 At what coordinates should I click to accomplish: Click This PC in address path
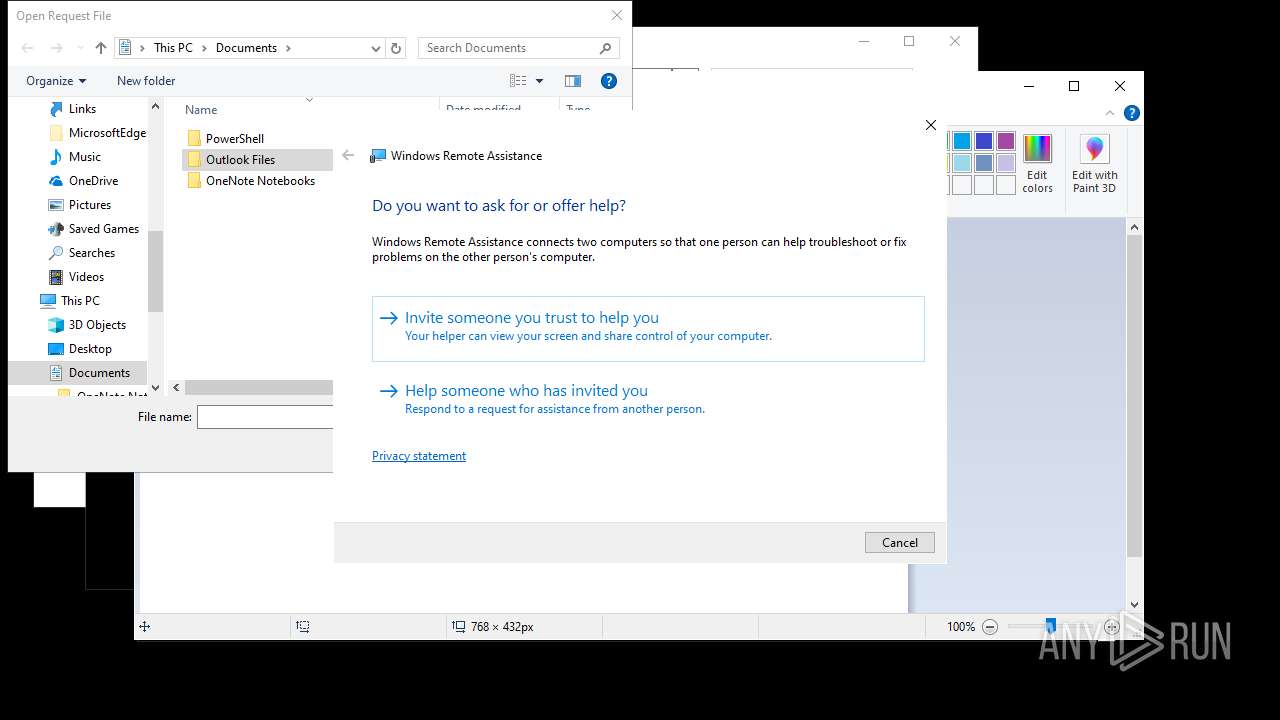pos(173,48)
